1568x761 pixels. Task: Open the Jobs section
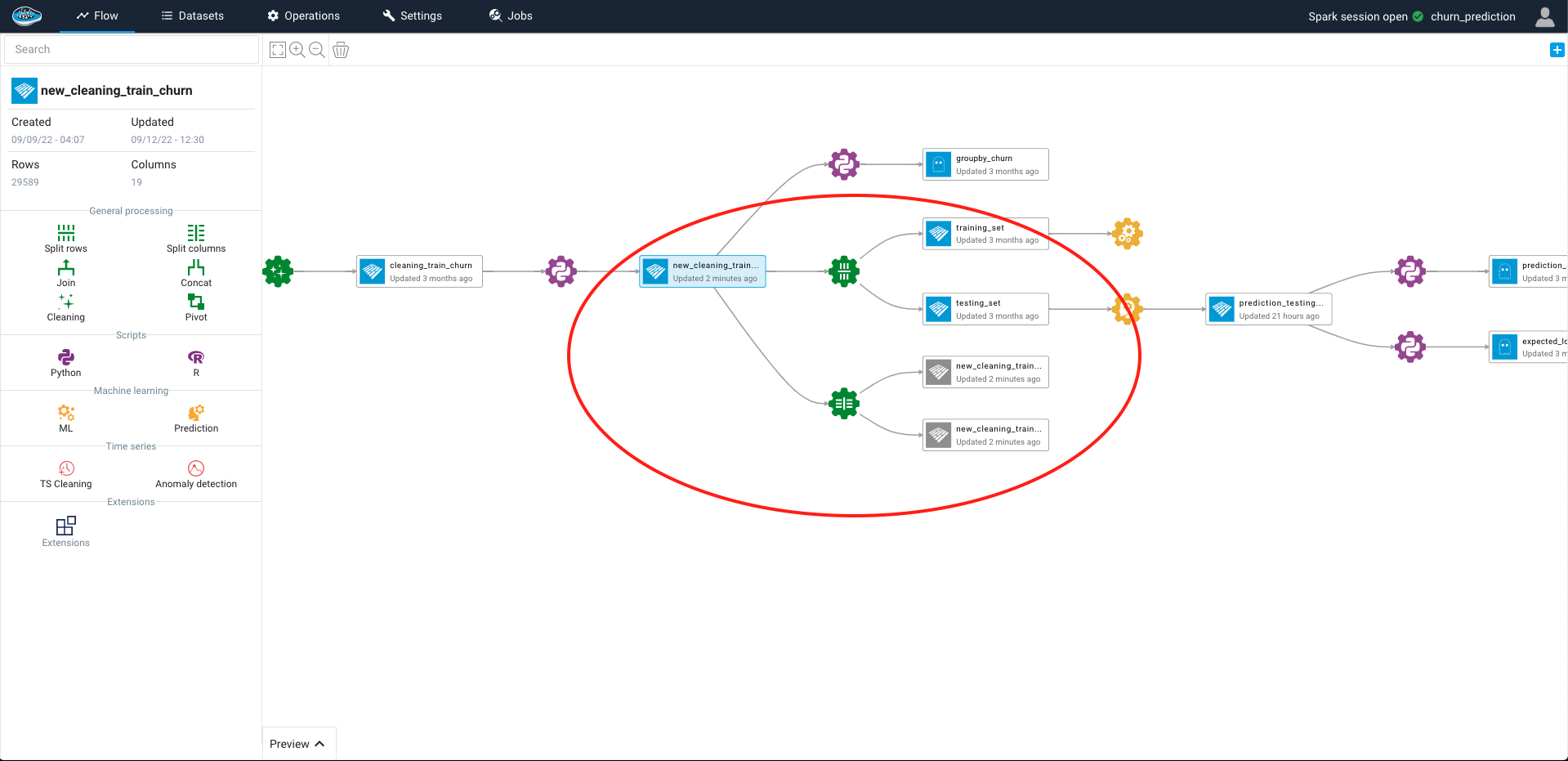point(510,16)
